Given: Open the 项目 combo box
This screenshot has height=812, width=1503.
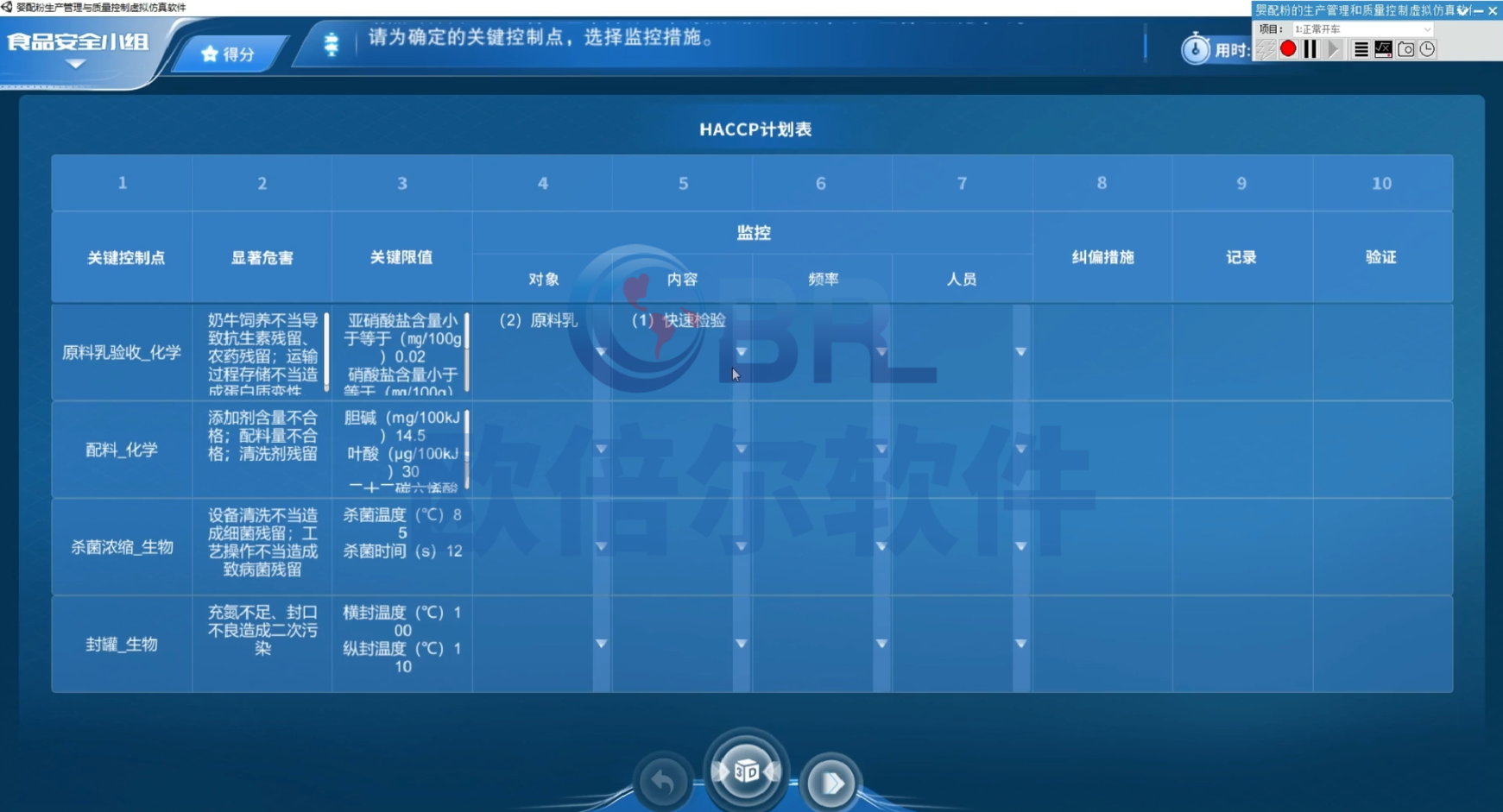Looking at the screenshot, I should tap(1361, 29).
